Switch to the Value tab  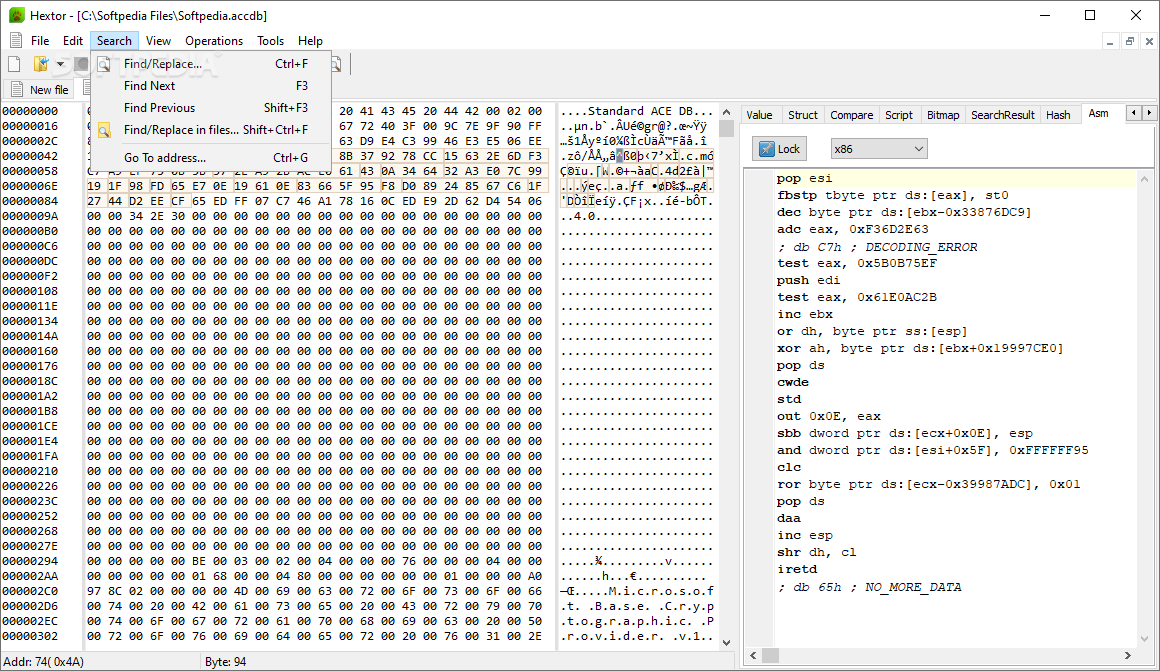pos(759,115)
